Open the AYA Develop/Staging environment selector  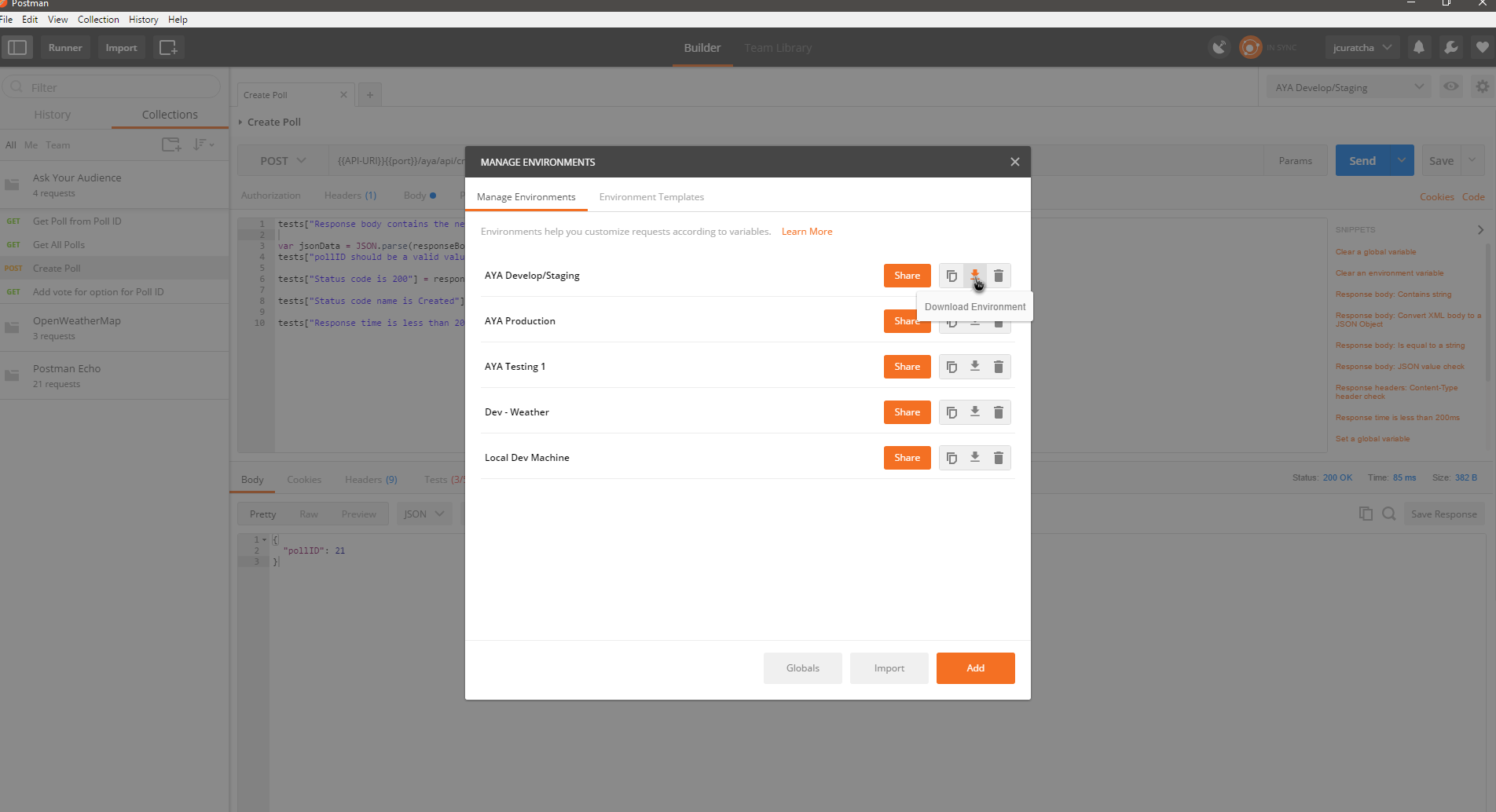point(1349,87)
